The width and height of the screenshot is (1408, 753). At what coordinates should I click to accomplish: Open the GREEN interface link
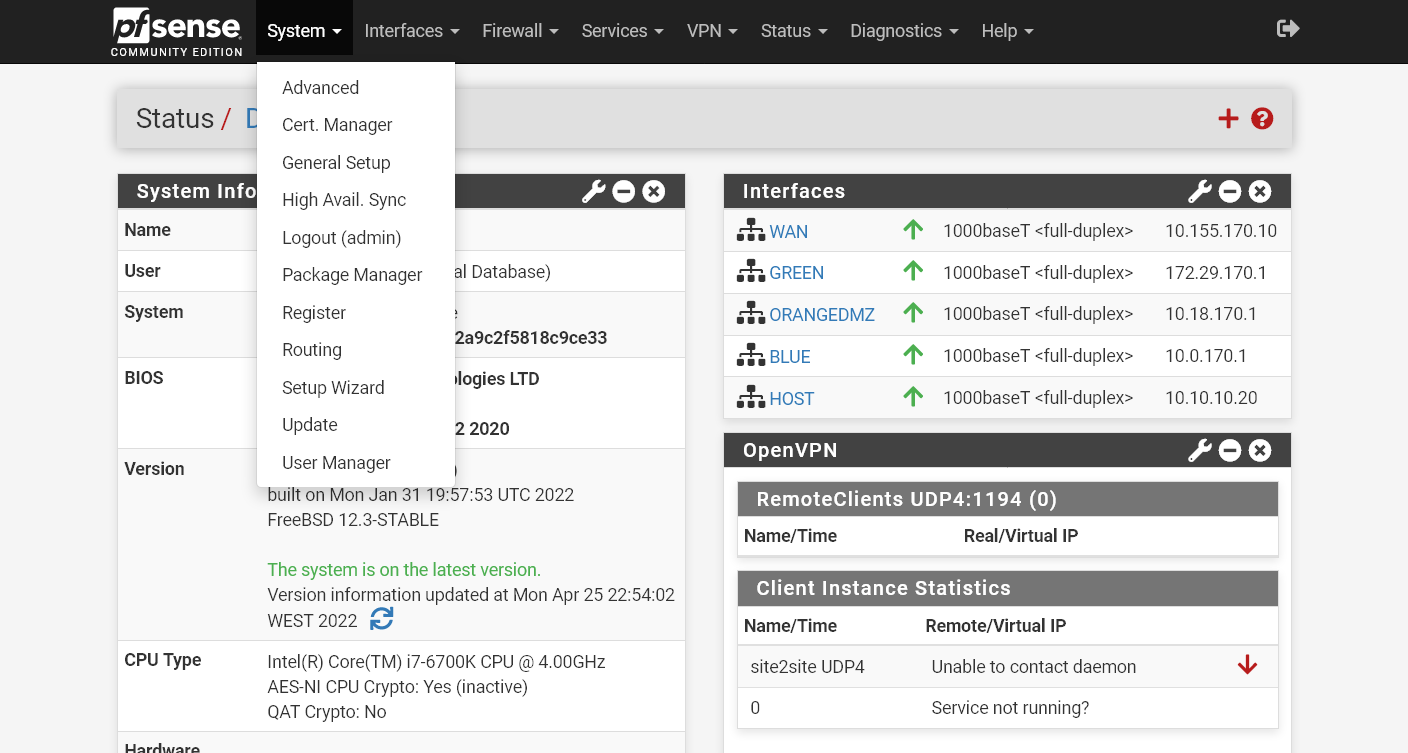coord(797,272)
